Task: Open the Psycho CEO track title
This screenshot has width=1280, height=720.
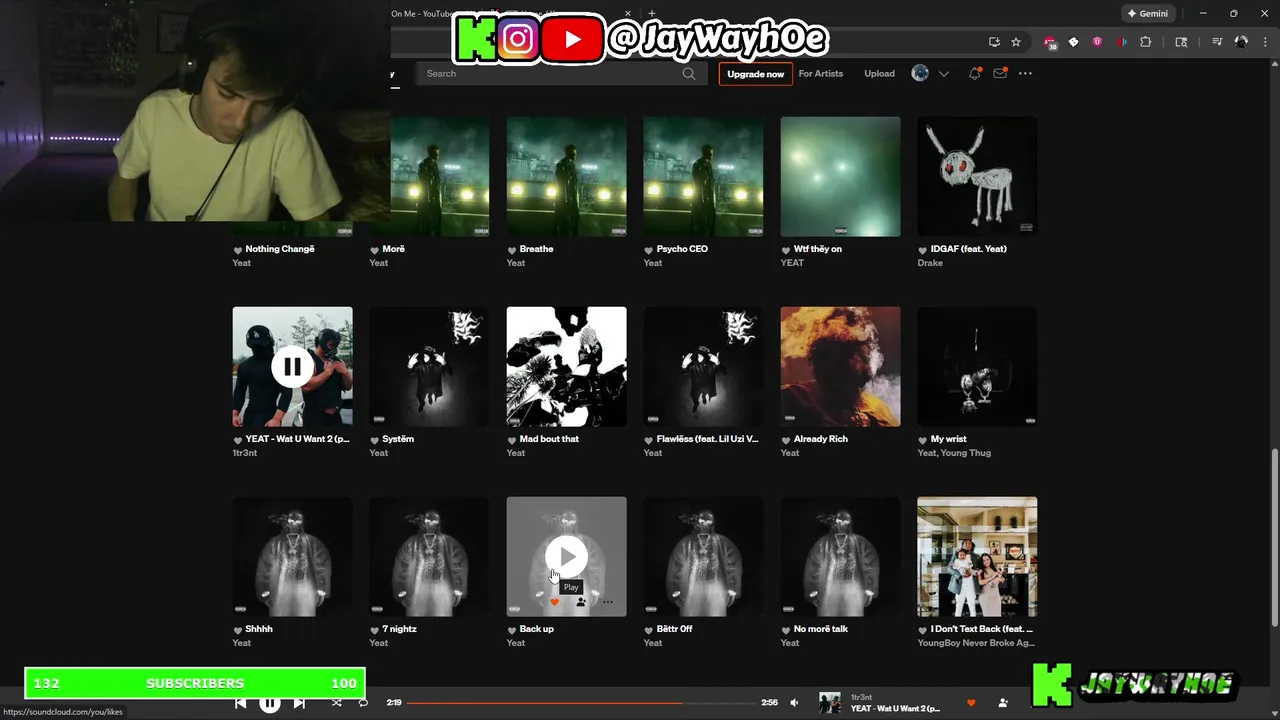Action: 682,249
